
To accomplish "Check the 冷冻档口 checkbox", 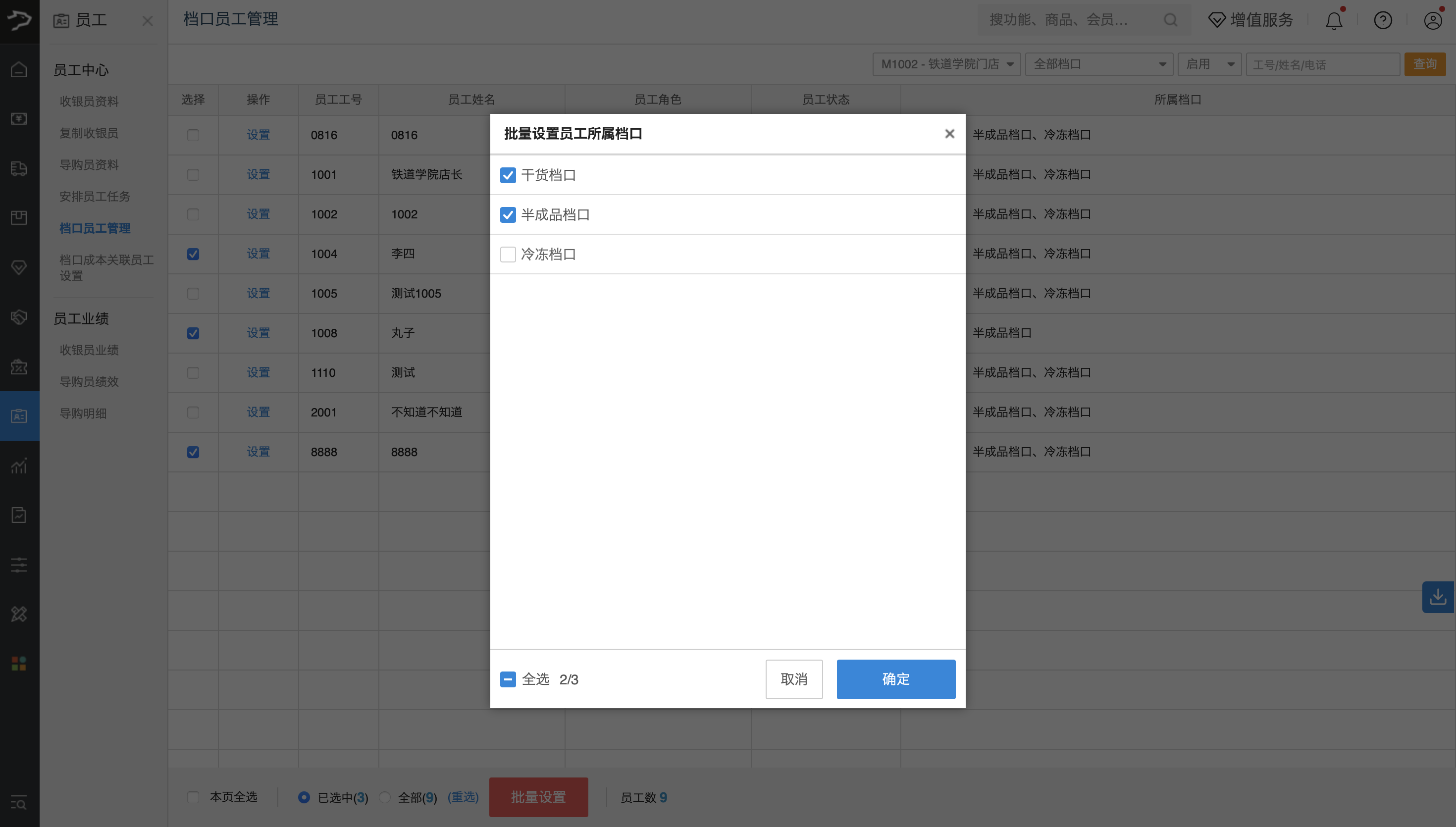I will 508,255.
